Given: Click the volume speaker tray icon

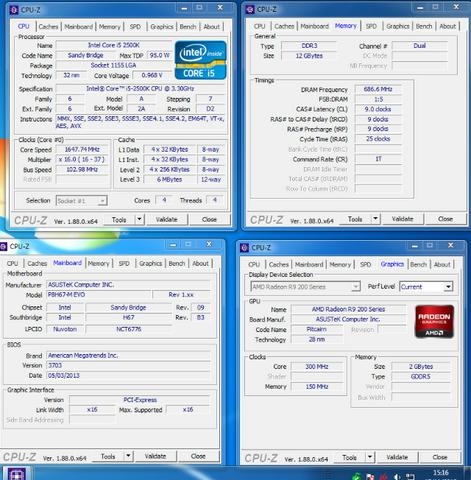Looking at the screenshot, I should click(397, 477).
